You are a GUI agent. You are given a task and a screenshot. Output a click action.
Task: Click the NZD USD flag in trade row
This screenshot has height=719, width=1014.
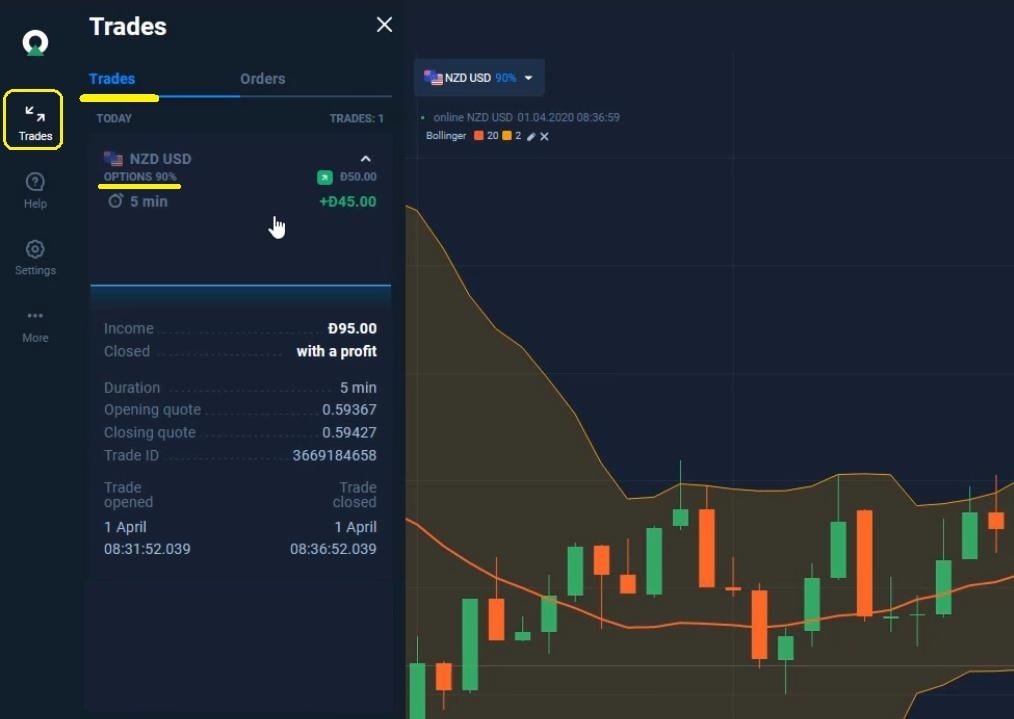[x=113, y=158]
